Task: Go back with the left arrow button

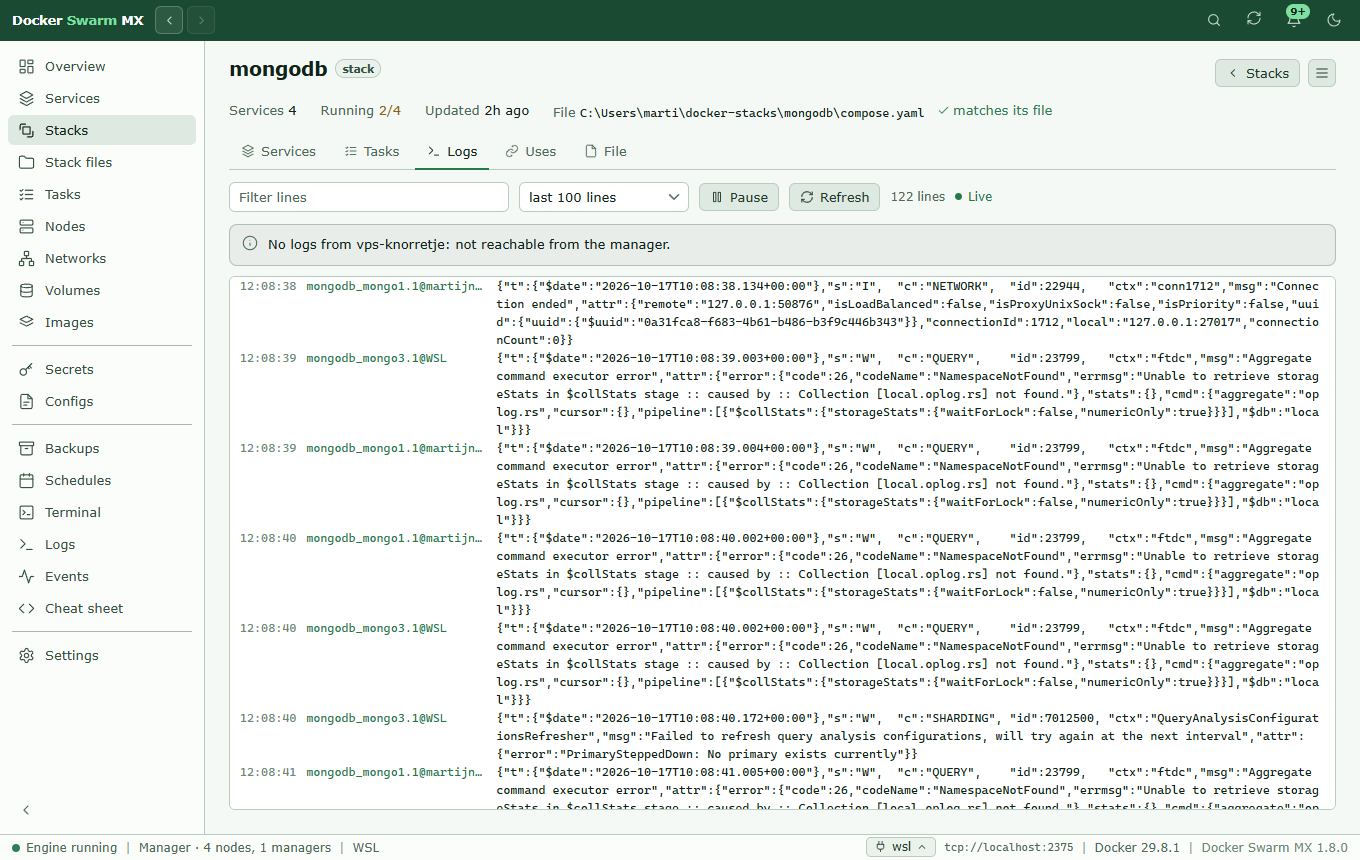Action: click(169, 20)
